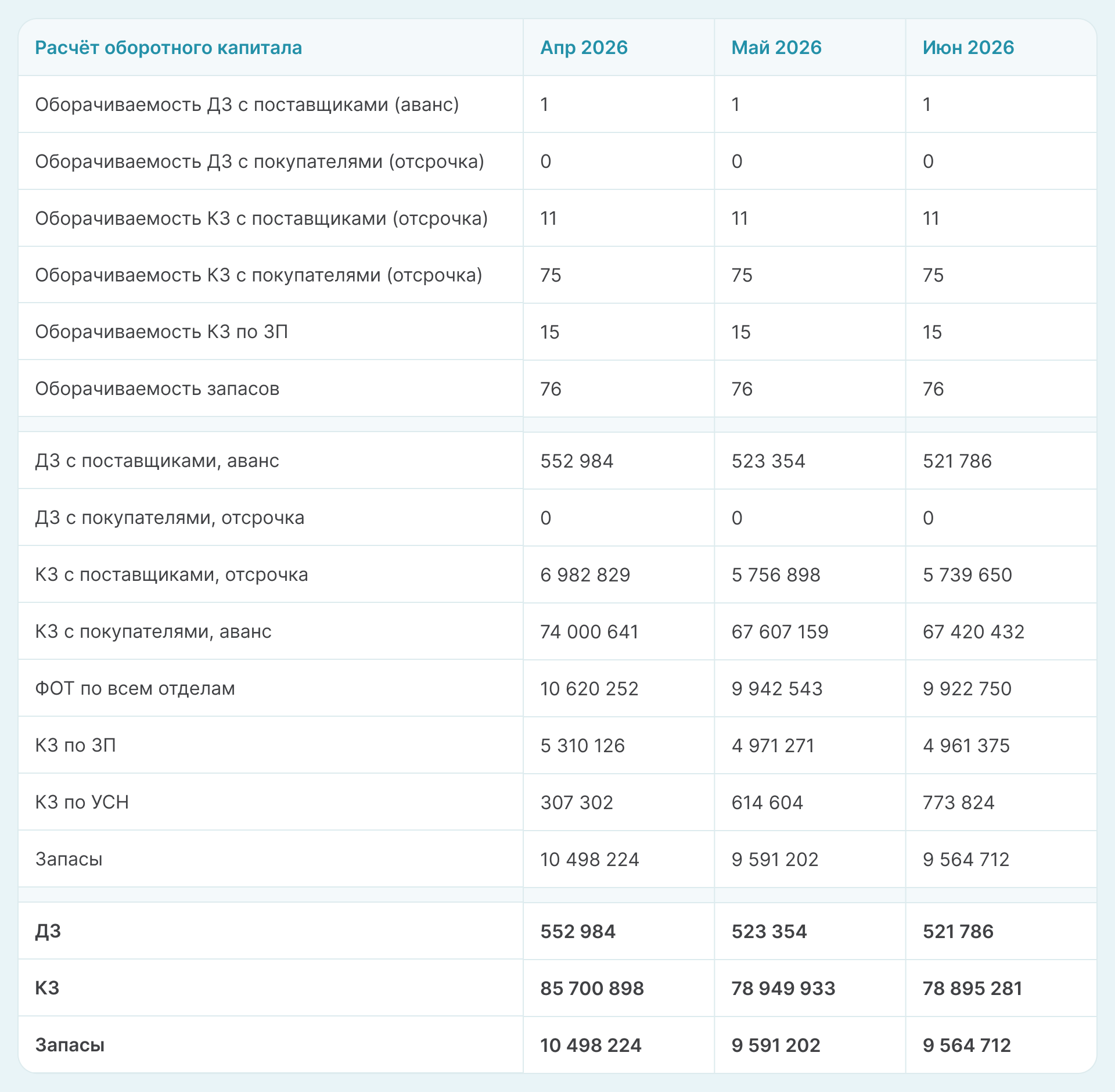1115x1092 pixels.
Task: Click the Май 2026 column header
Action: click(776, 48)
